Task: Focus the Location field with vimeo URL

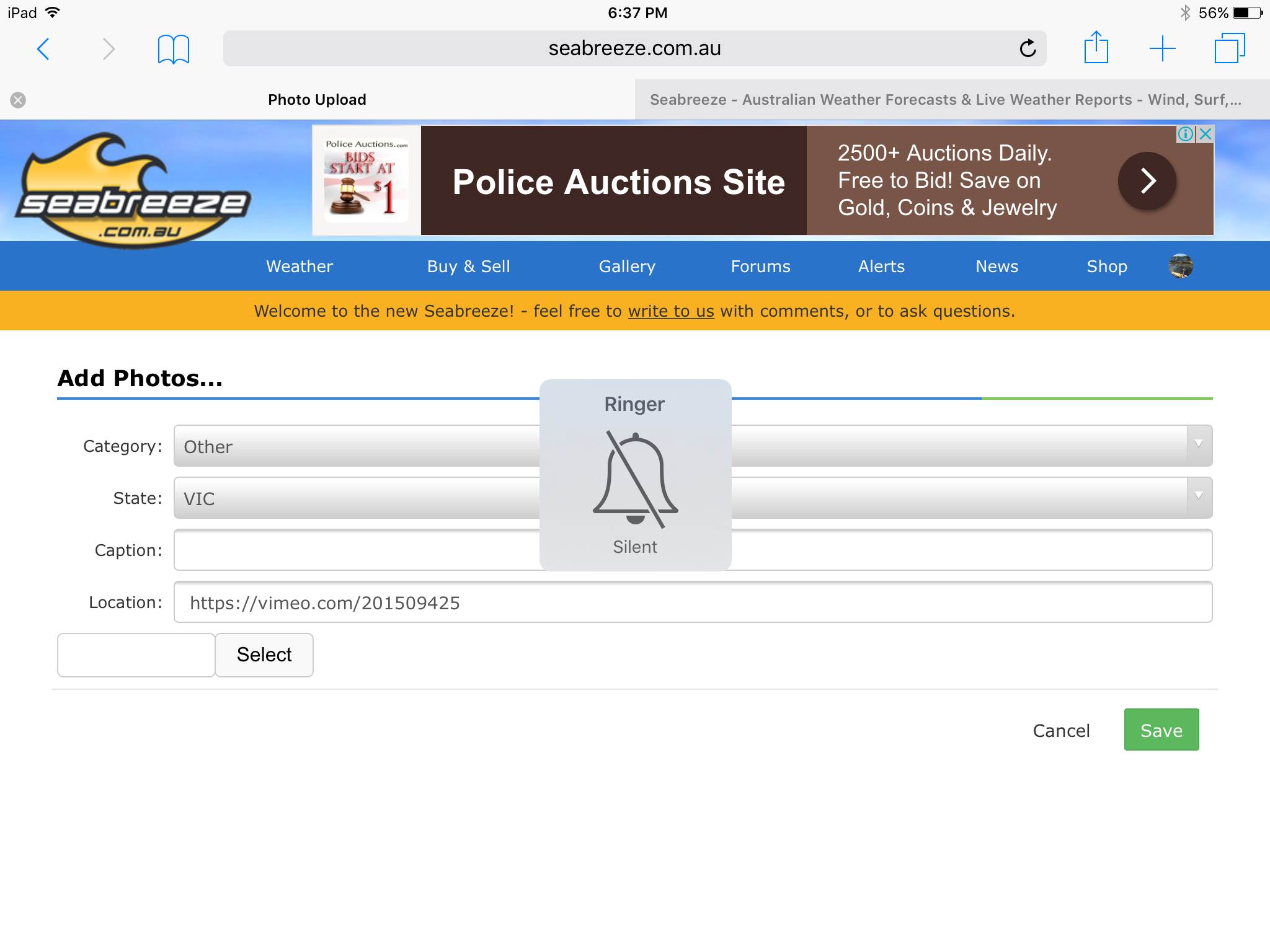Action: coord(693,602)
